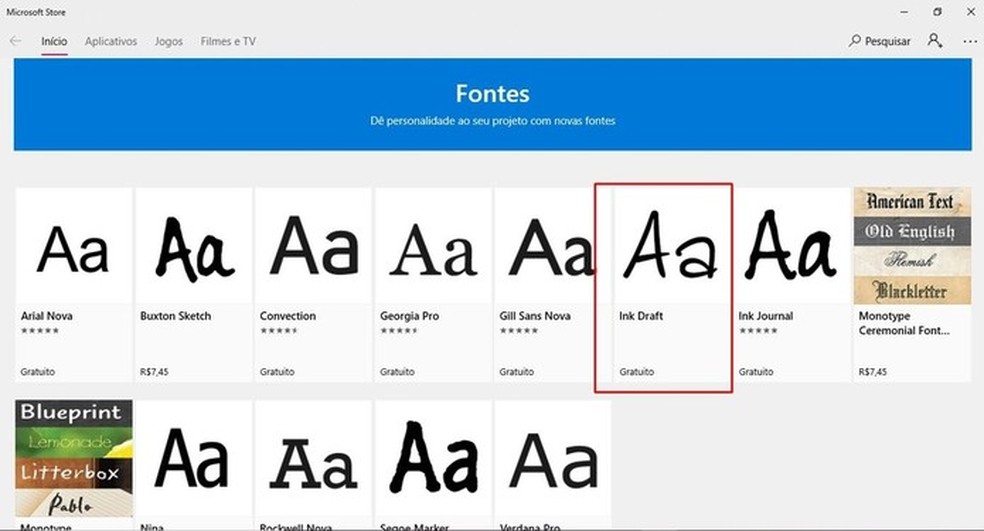Viewport: 984px width, 531px height.
Task: Open the Nina font preview image
Action: click(193, 458)
